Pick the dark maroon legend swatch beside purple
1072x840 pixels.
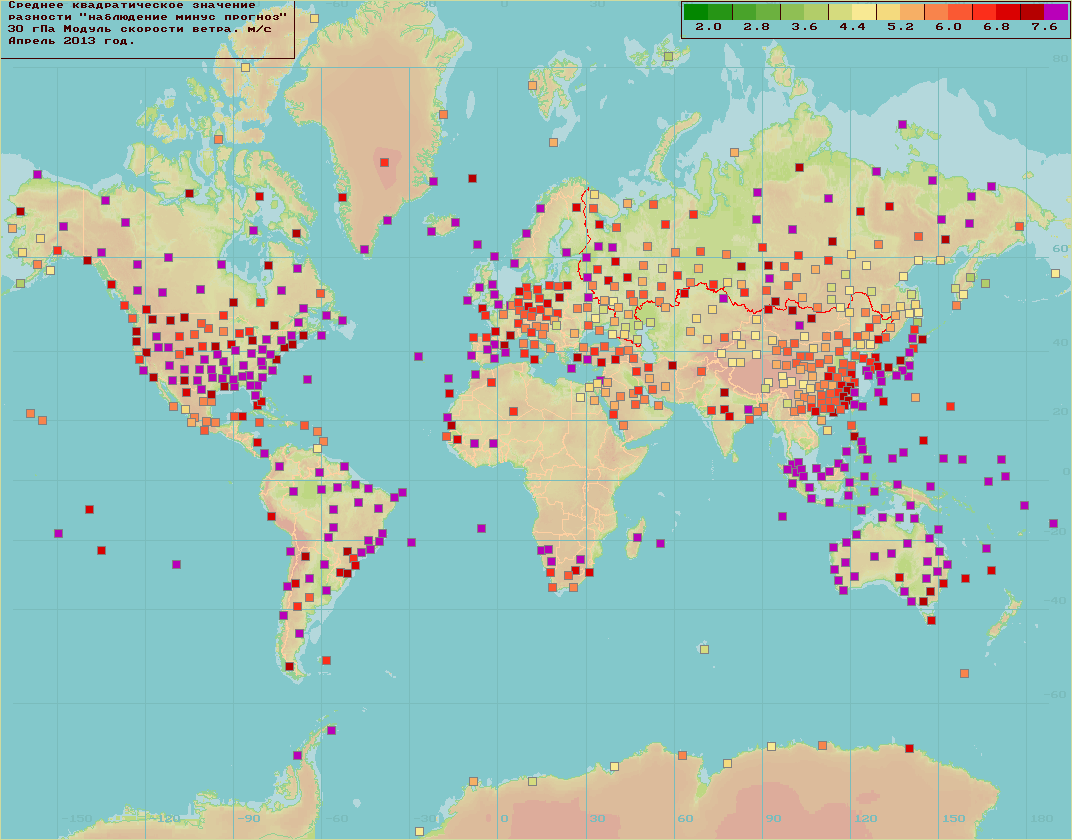(1032, 12)
